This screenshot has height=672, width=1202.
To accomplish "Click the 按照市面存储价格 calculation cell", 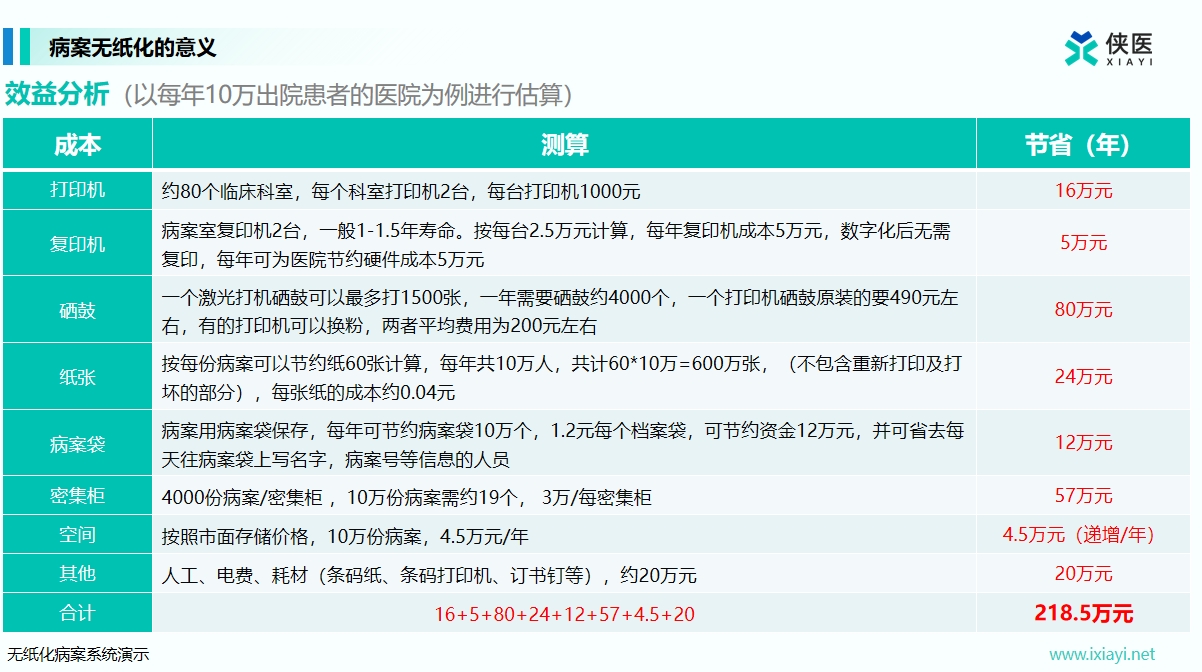I will coord(564,535).
